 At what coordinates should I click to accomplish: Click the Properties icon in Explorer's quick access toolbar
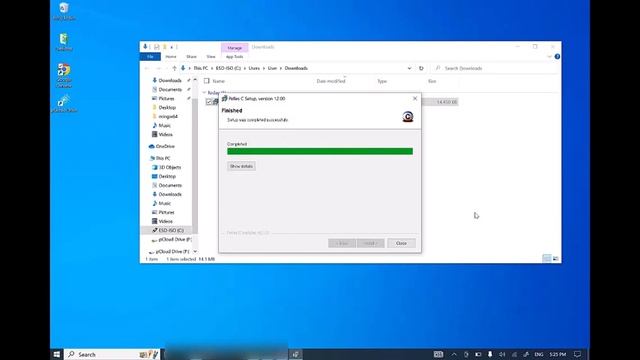(x=156, y=47)
